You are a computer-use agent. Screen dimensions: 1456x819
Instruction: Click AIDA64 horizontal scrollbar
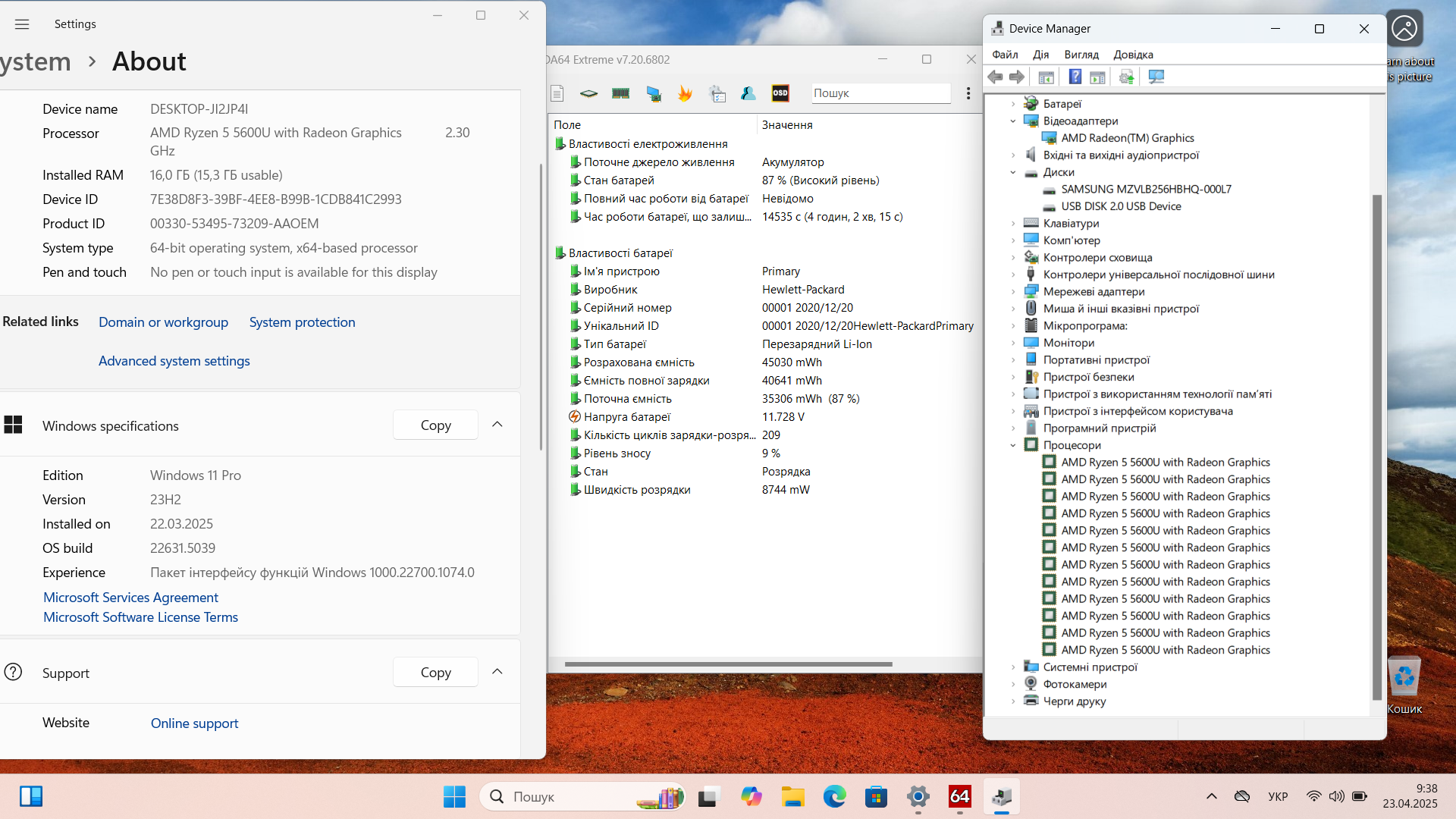728,664
